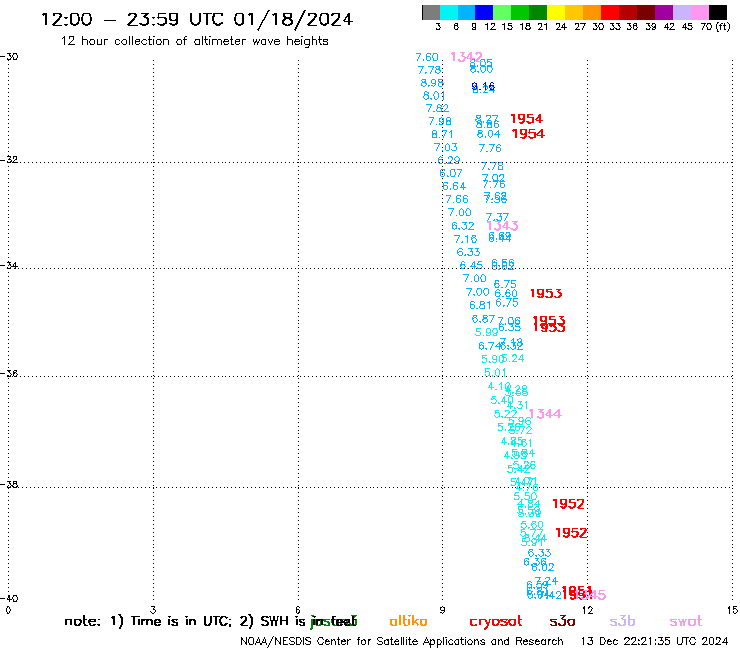Screen dimensions: 740x650
Task: Click the color scale label '45'
Action: click(687, 27)
